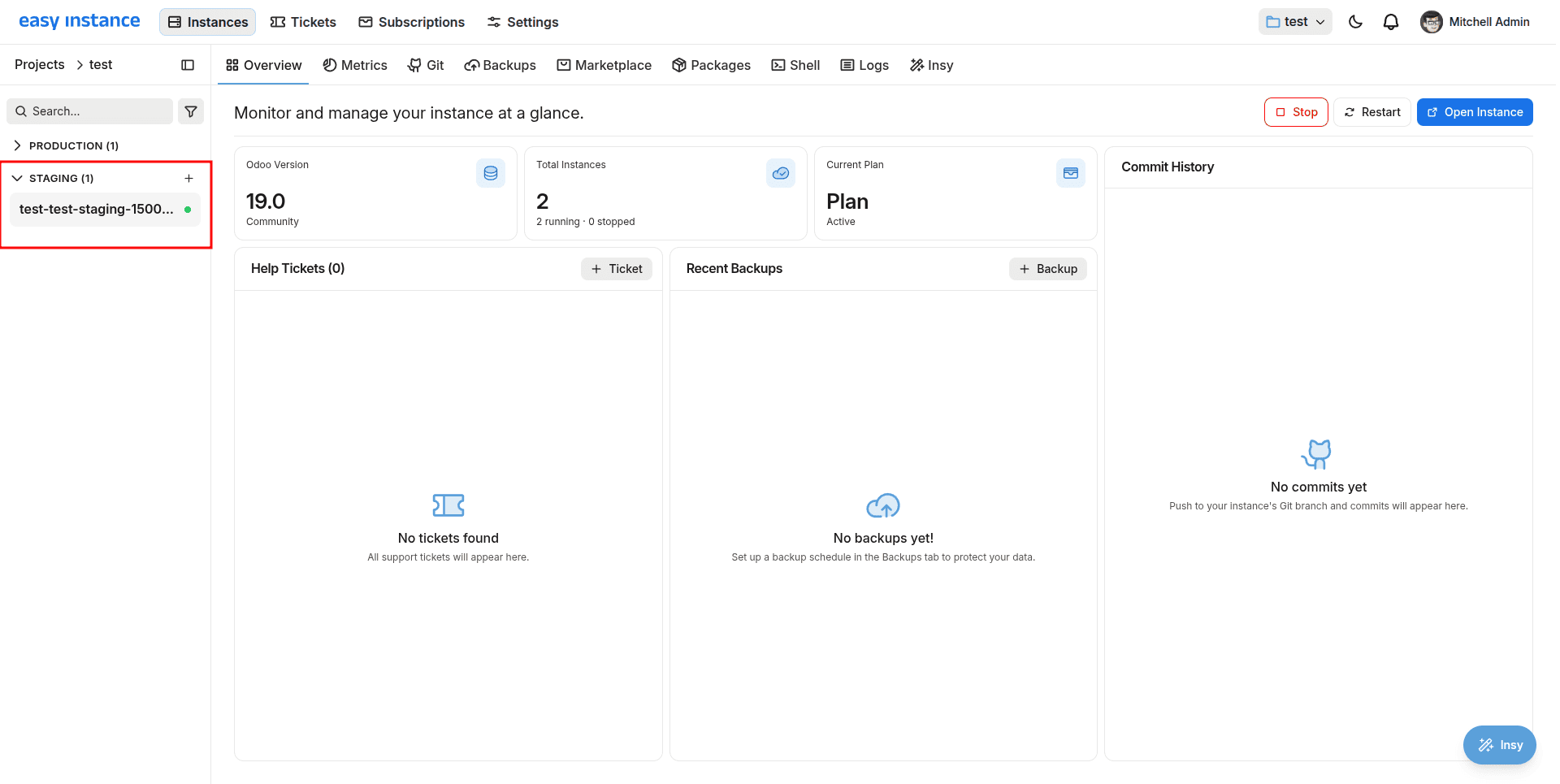The height and width of the screenshot is (784, 1560).
Task: Stop the instance
Action: point(1296,112)
